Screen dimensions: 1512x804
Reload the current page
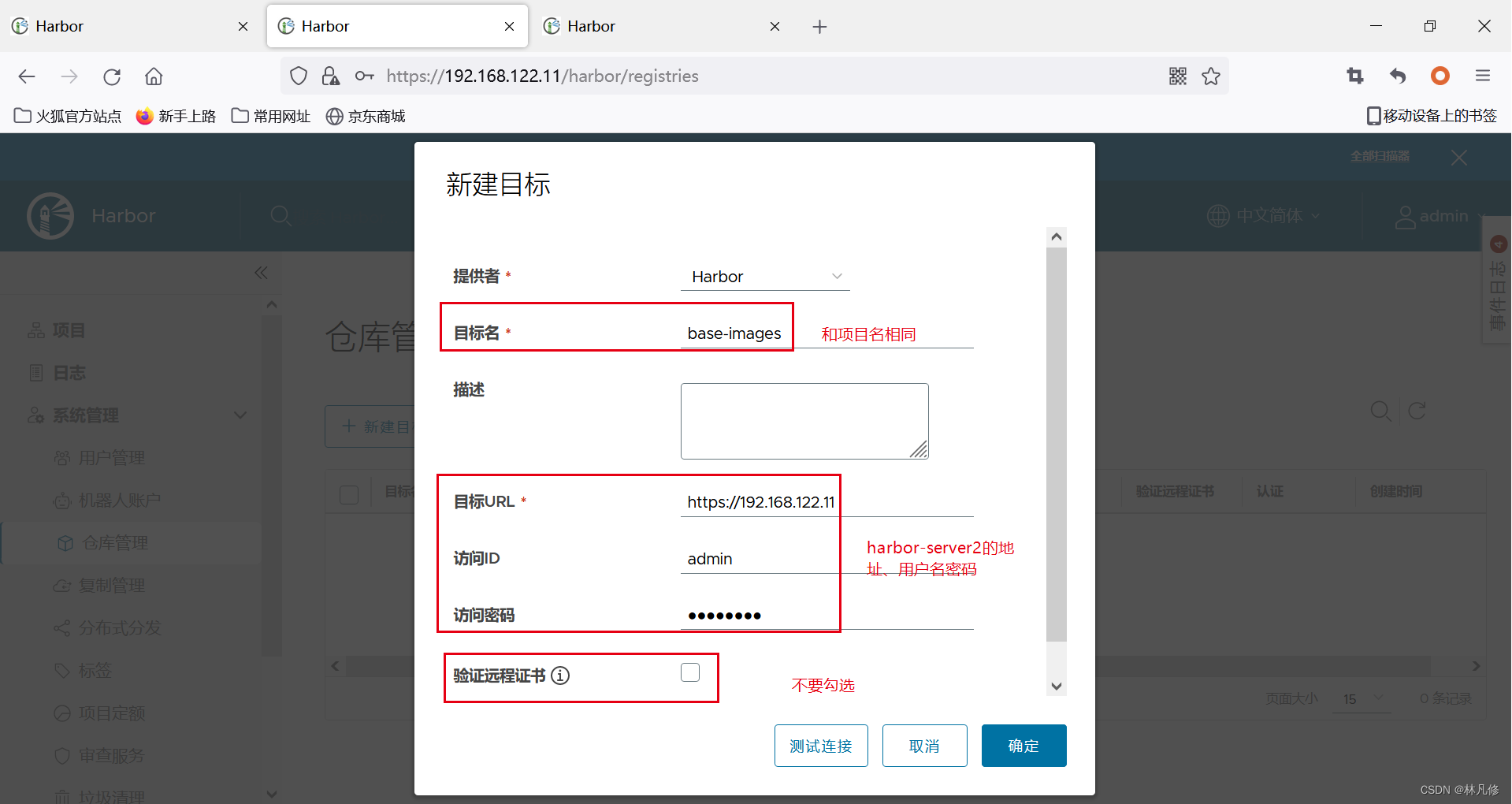click(112, 76)
